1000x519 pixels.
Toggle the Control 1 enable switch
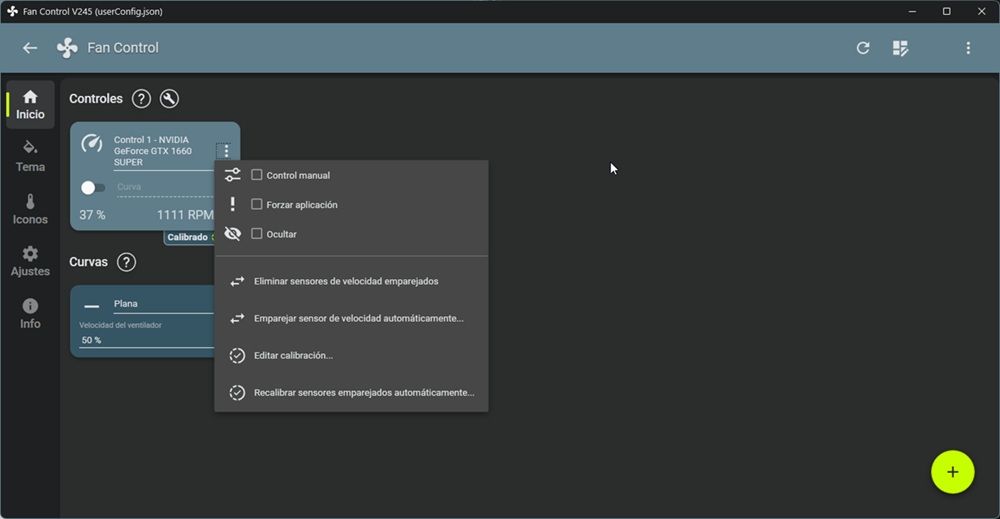tap(92, 188)
